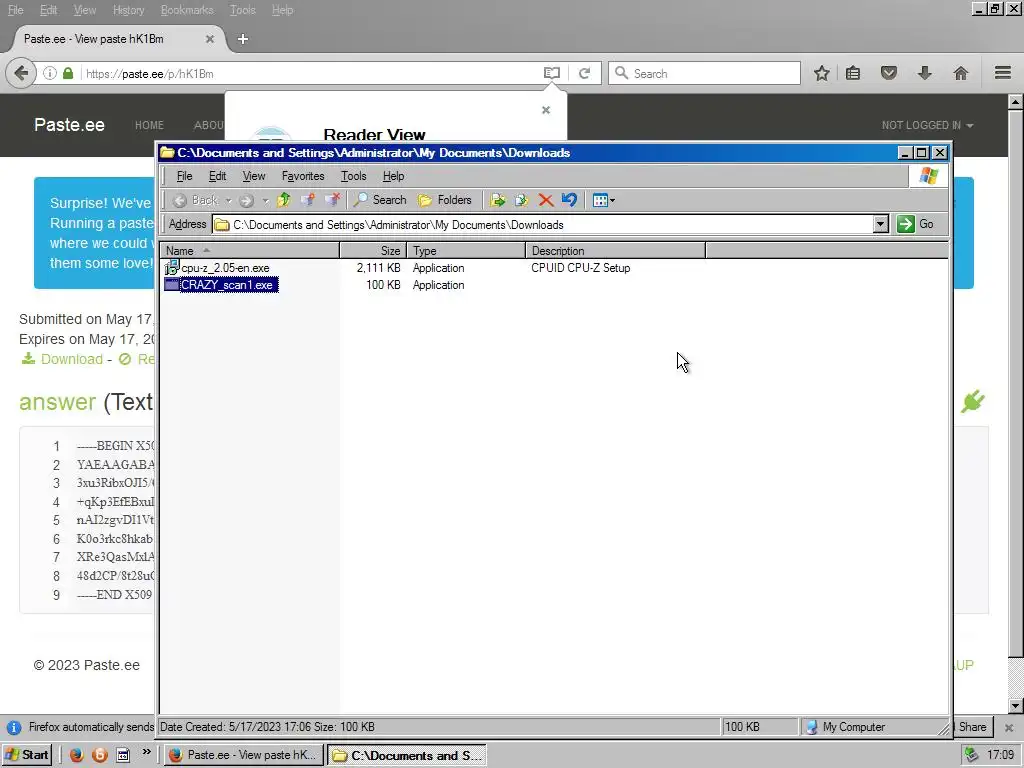
Task: Dismiss the Reader View popup
Action: coord(546,110)
